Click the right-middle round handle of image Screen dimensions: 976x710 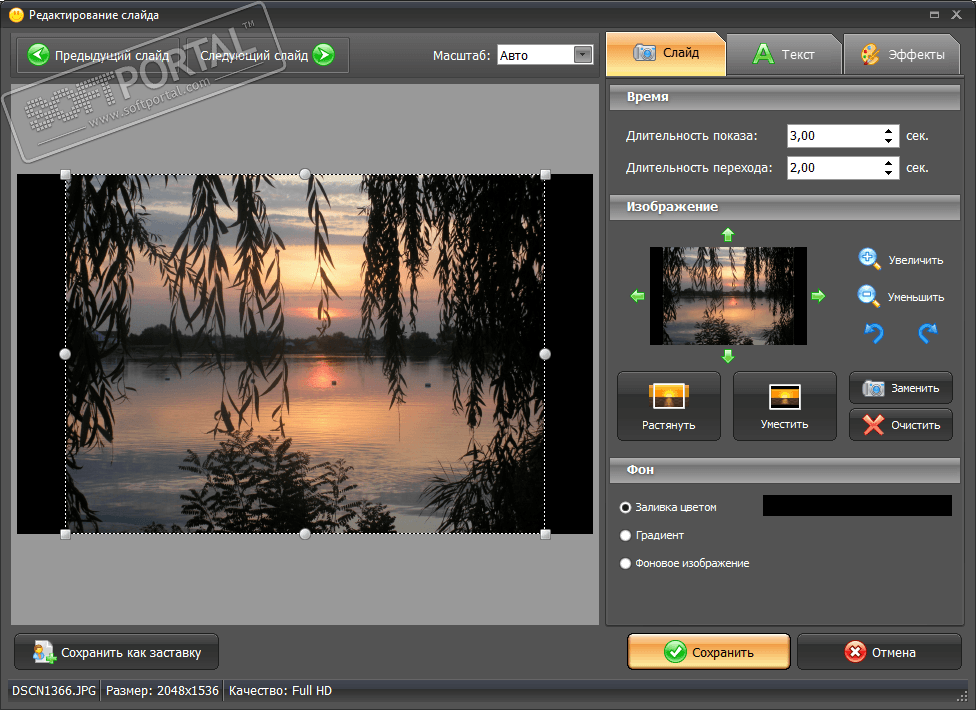click(x=545, y=354)
